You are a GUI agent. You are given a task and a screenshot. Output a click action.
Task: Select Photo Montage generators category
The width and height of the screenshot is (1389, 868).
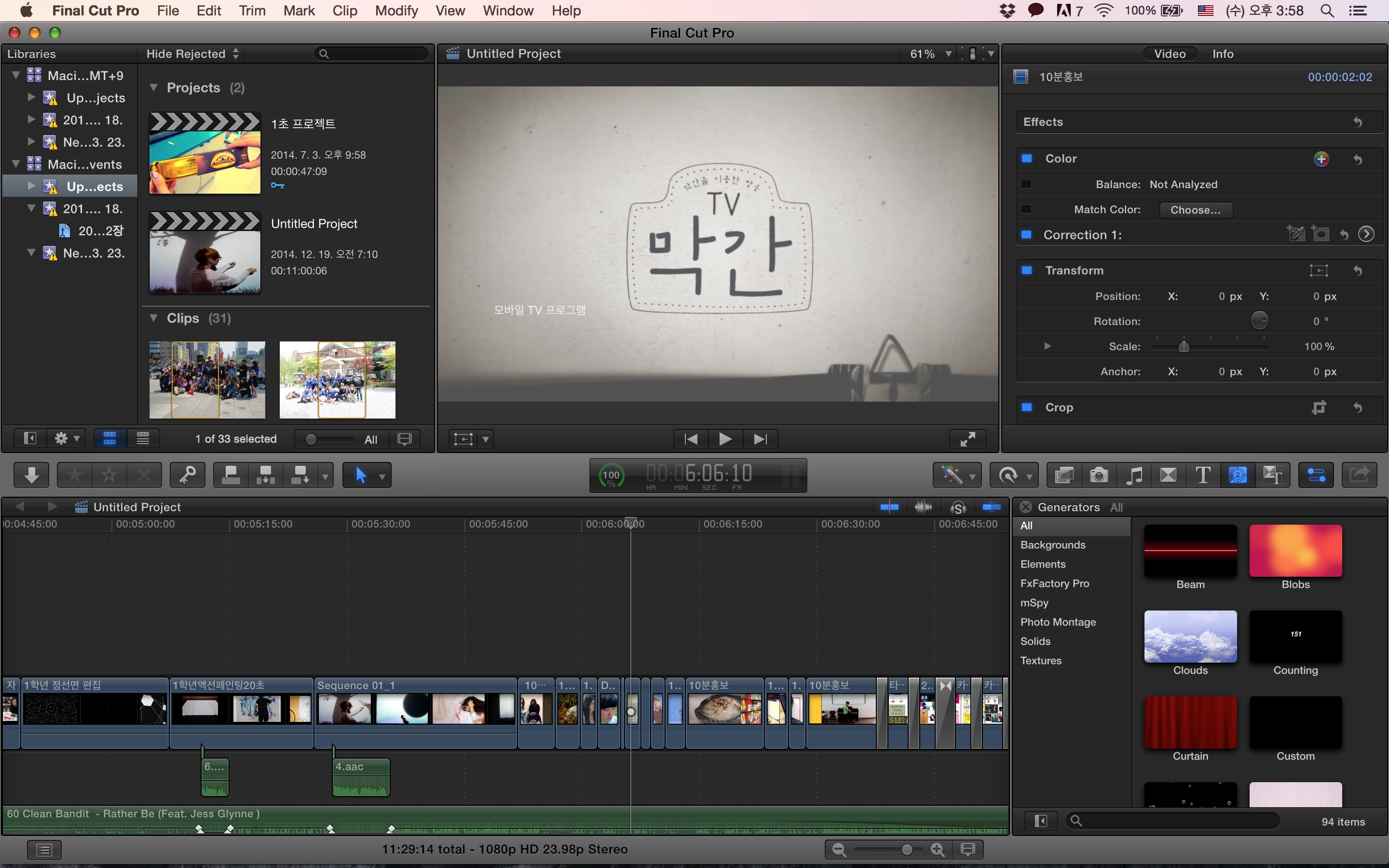(1058, 622)
